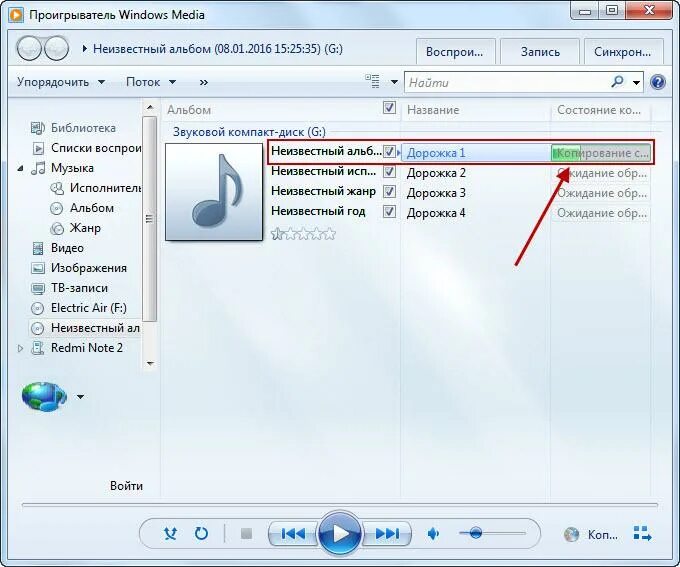Click Неизвестный жанр genre text
680x567 pixels.
(x=324, y=191)
